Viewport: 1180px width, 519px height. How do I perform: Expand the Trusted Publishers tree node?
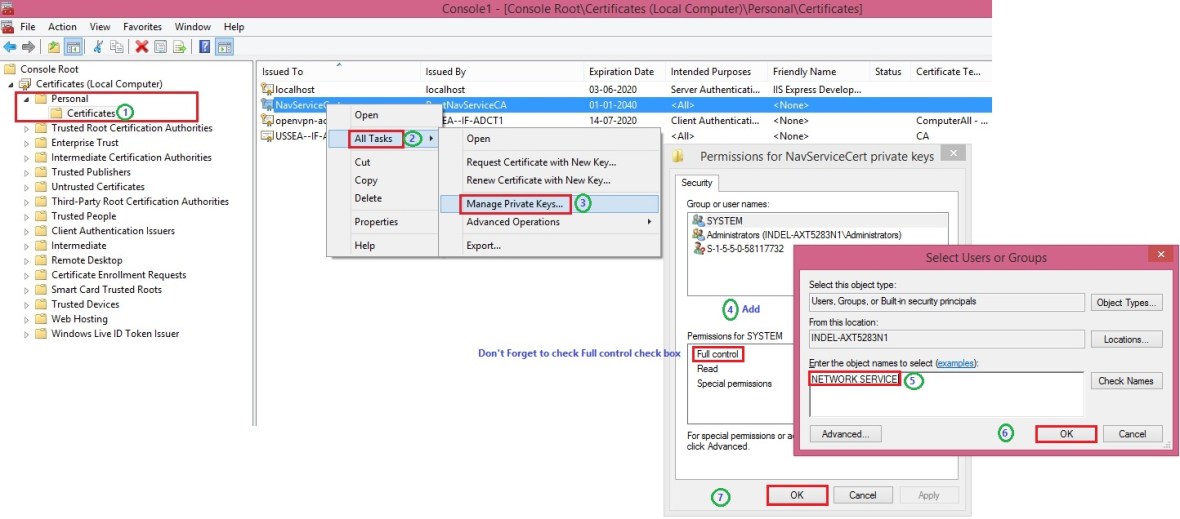pos(27,172)
